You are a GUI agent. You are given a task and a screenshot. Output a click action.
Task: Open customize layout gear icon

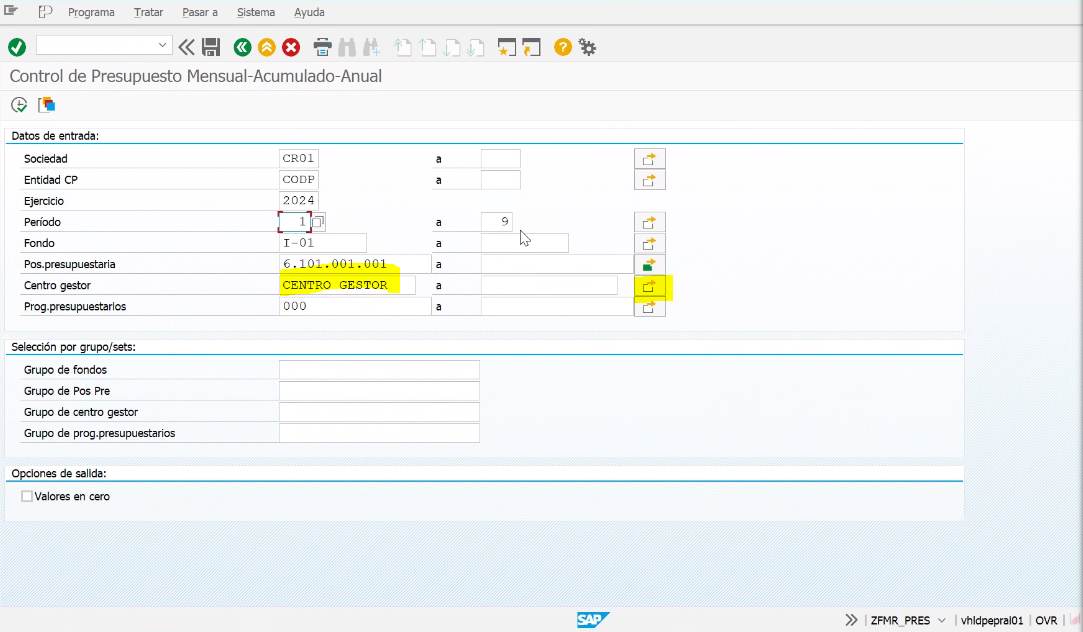click(x=587, y=47)
